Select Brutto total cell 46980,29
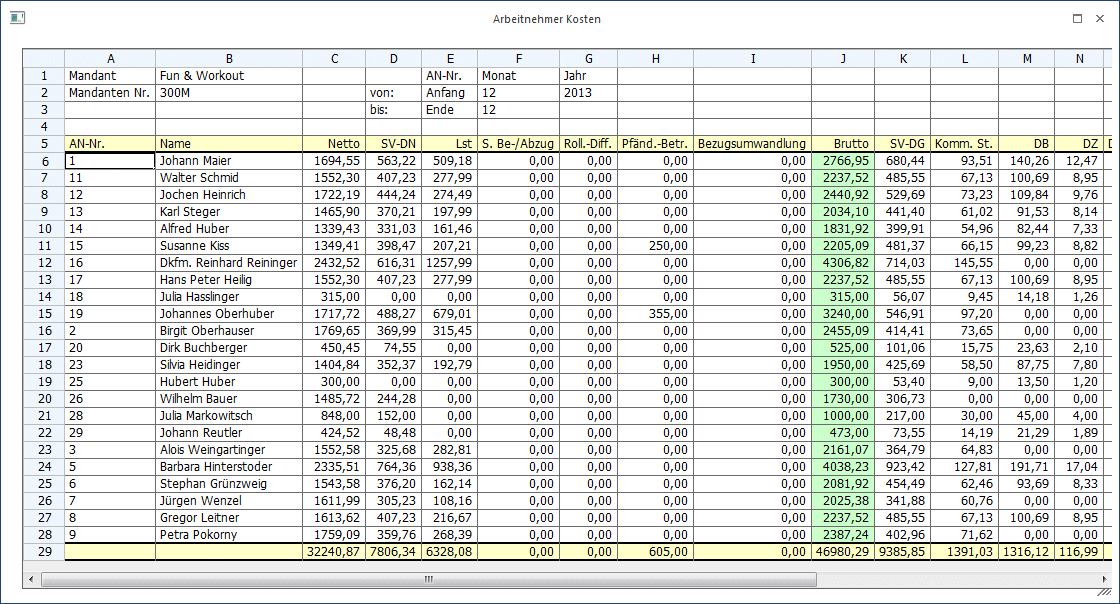The image size is (1120, 604). [x=843, y=552]
